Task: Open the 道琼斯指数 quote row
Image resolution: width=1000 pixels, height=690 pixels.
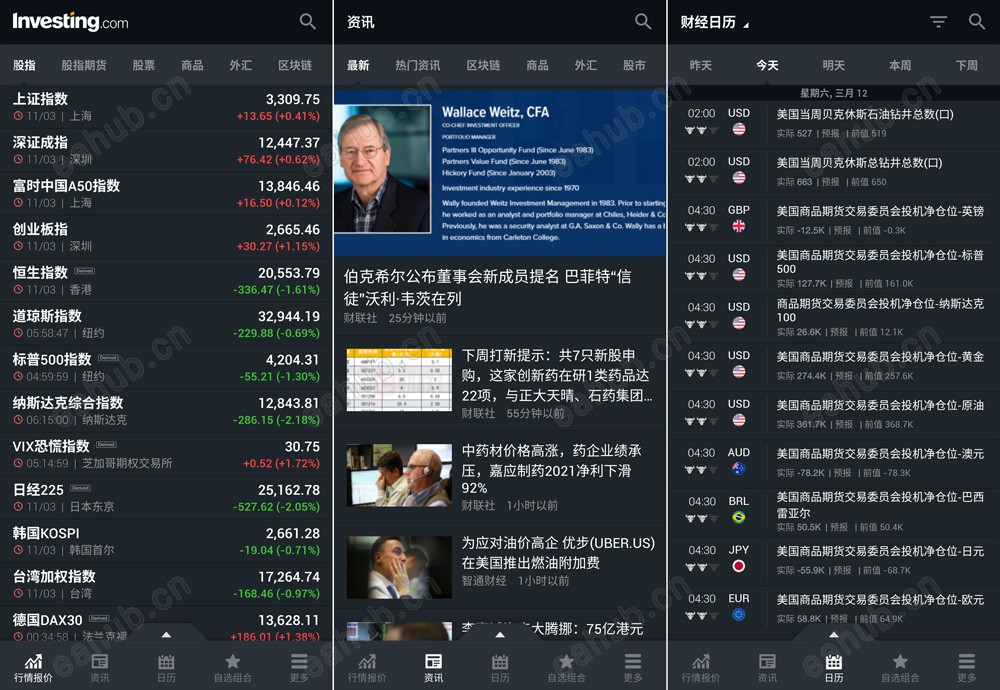Action: point(166,324)
